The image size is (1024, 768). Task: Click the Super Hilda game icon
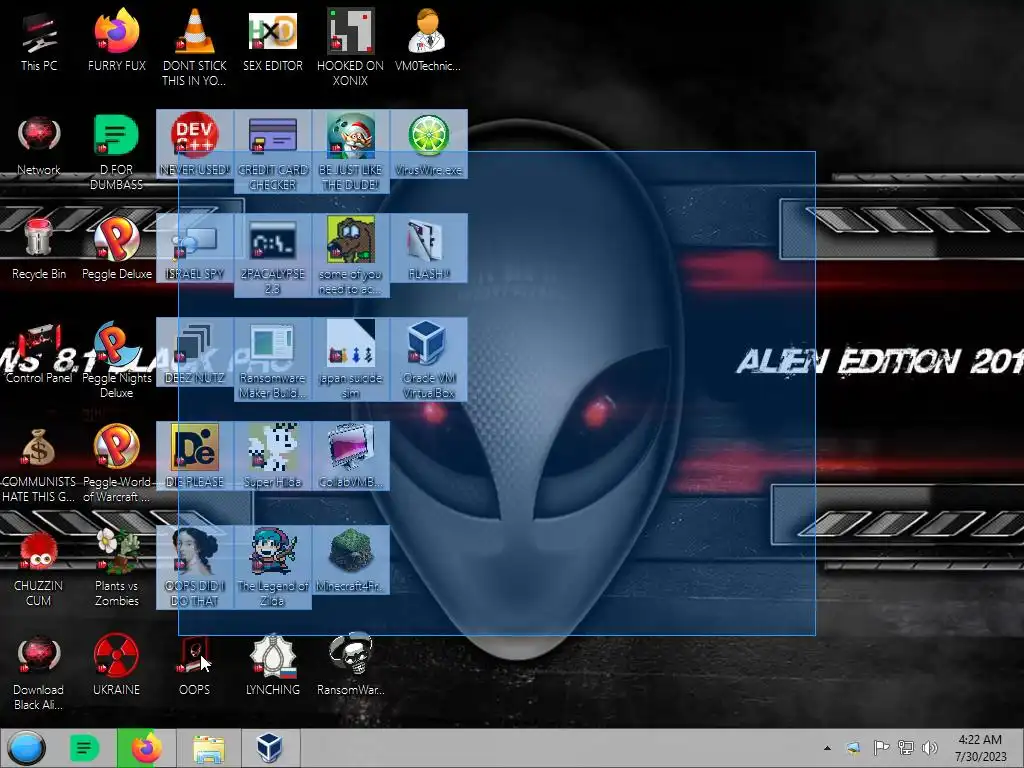pos(273,456)
